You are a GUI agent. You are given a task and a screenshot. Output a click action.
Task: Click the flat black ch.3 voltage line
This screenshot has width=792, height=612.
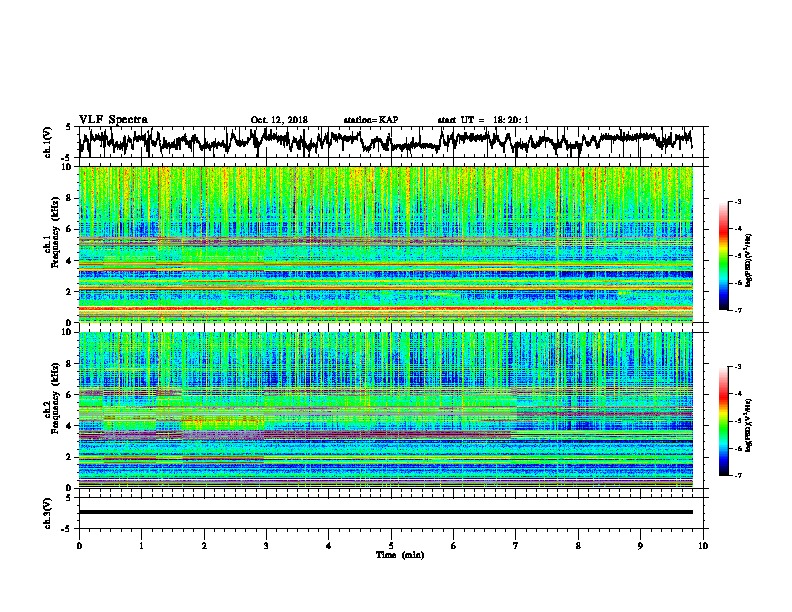click(386, 512)
